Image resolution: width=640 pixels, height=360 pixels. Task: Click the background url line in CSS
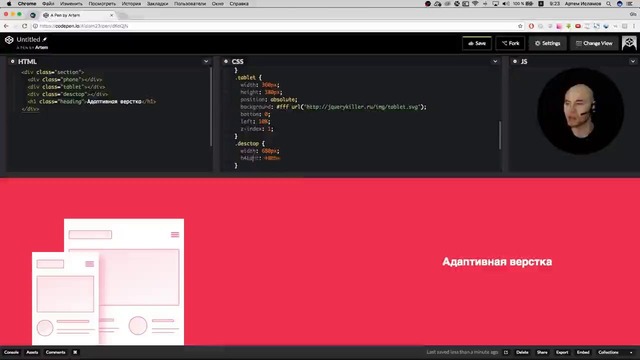pos(333,107)
